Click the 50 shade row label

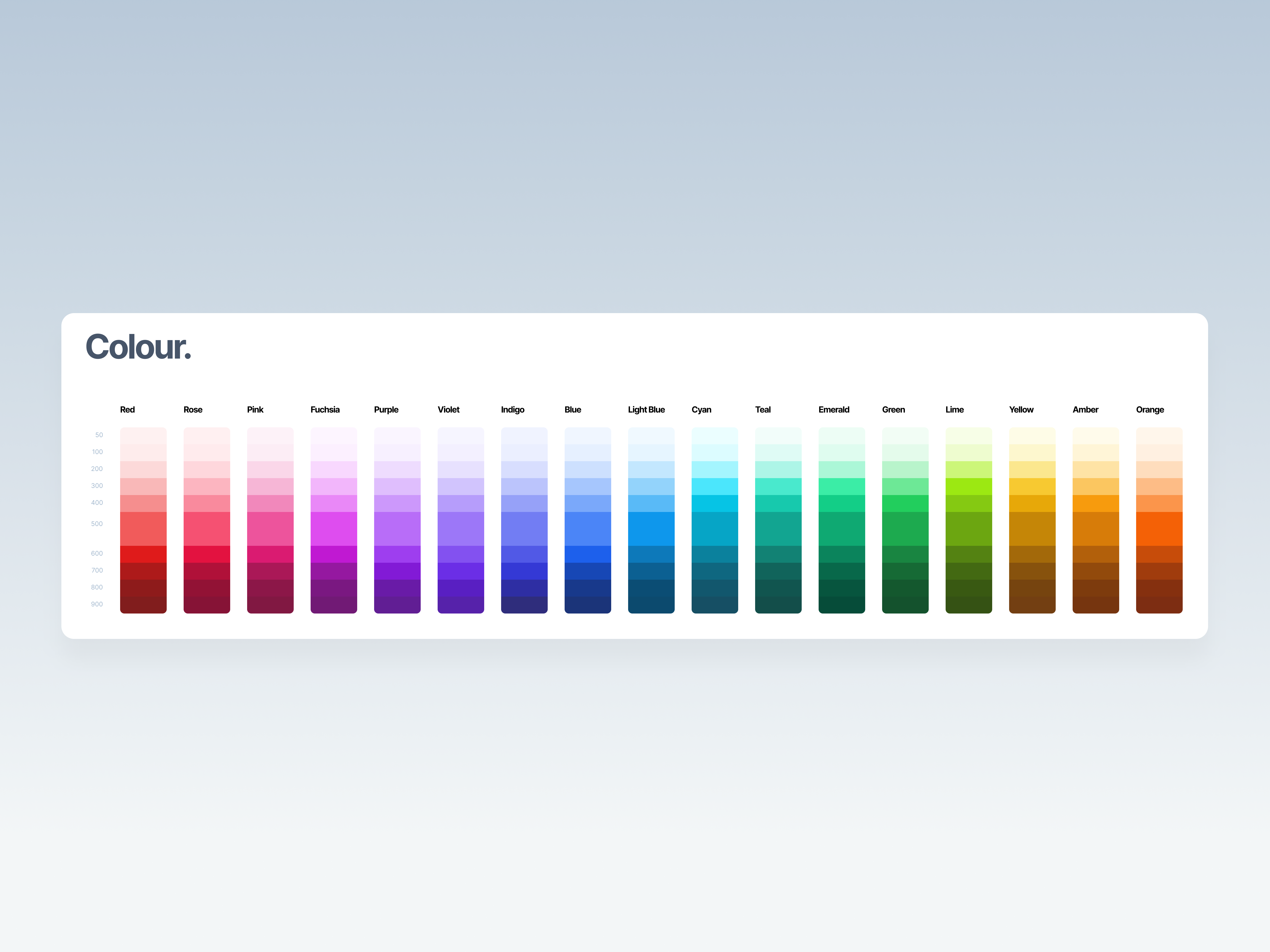[99, 435]
